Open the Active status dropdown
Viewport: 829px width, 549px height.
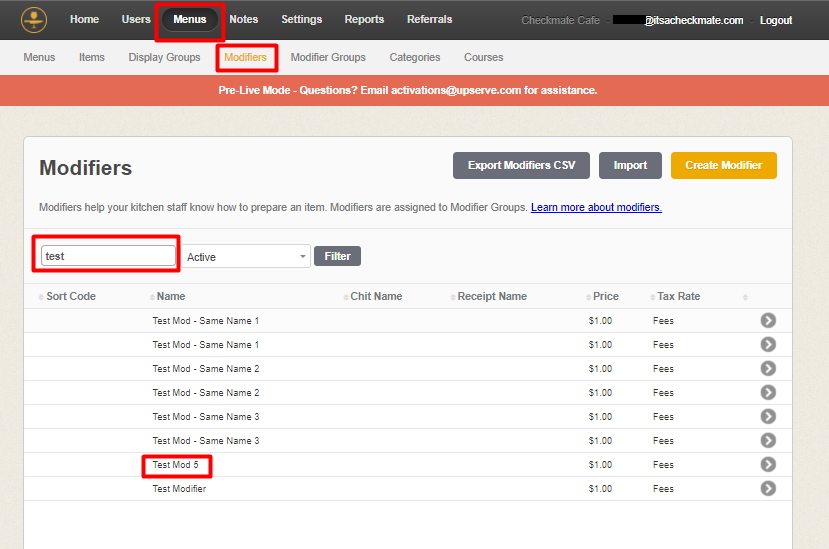pos(247,257)
